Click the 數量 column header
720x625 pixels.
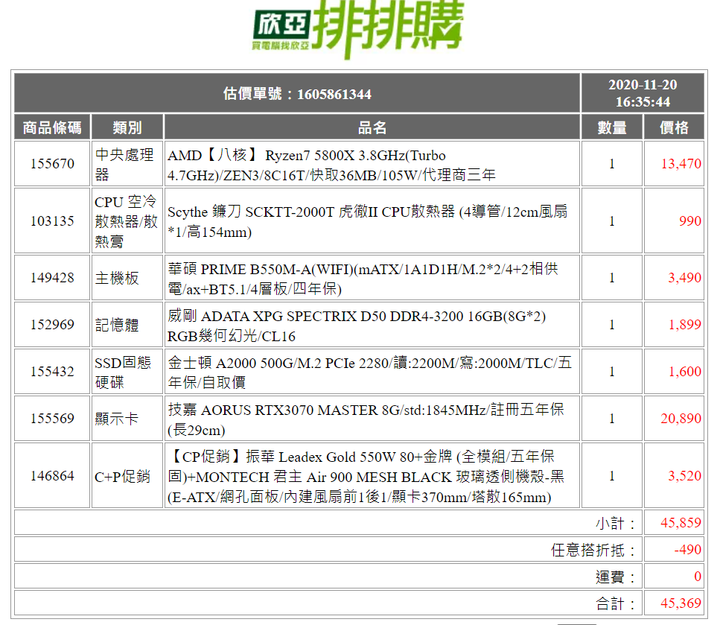click(612, 127)
